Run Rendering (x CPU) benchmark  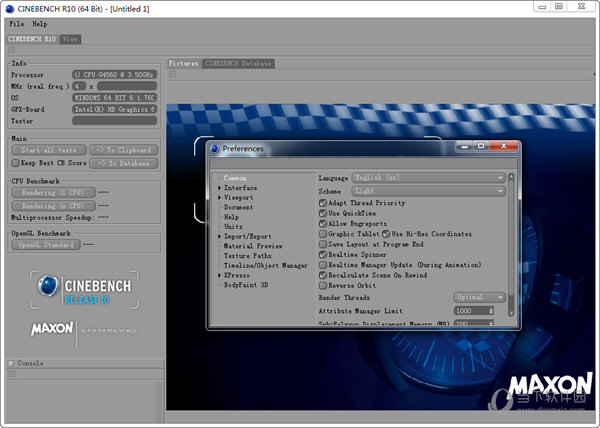coord(54,206)
